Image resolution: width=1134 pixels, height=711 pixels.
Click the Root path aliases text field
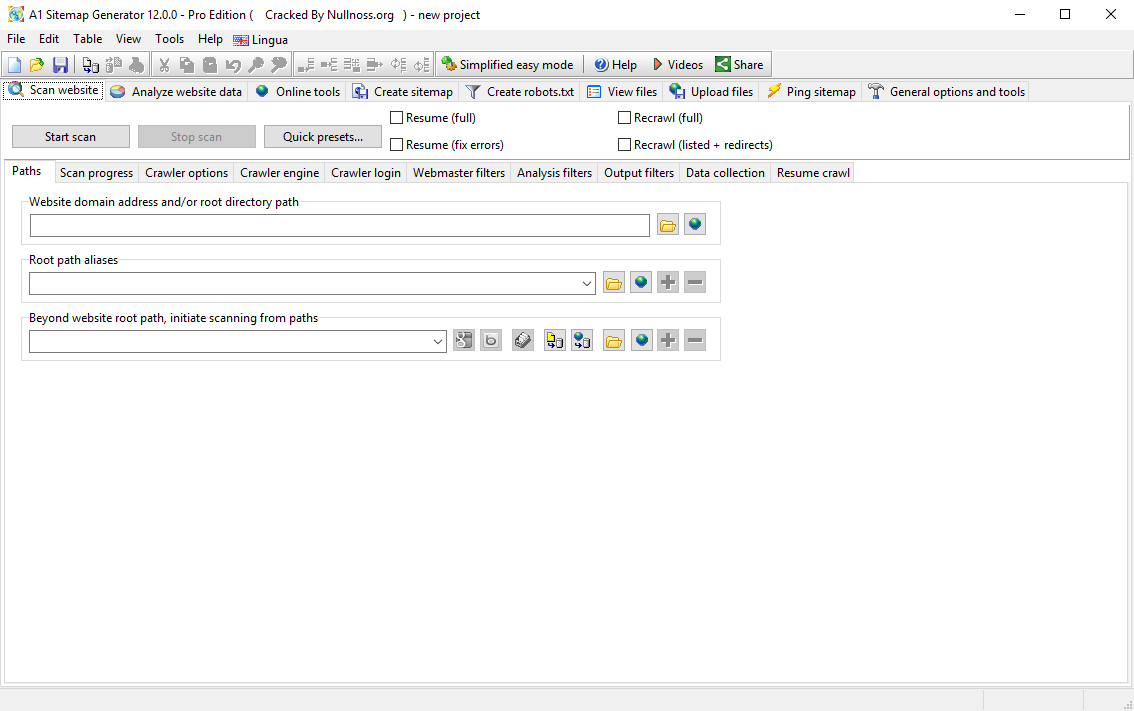pos(304,284)
